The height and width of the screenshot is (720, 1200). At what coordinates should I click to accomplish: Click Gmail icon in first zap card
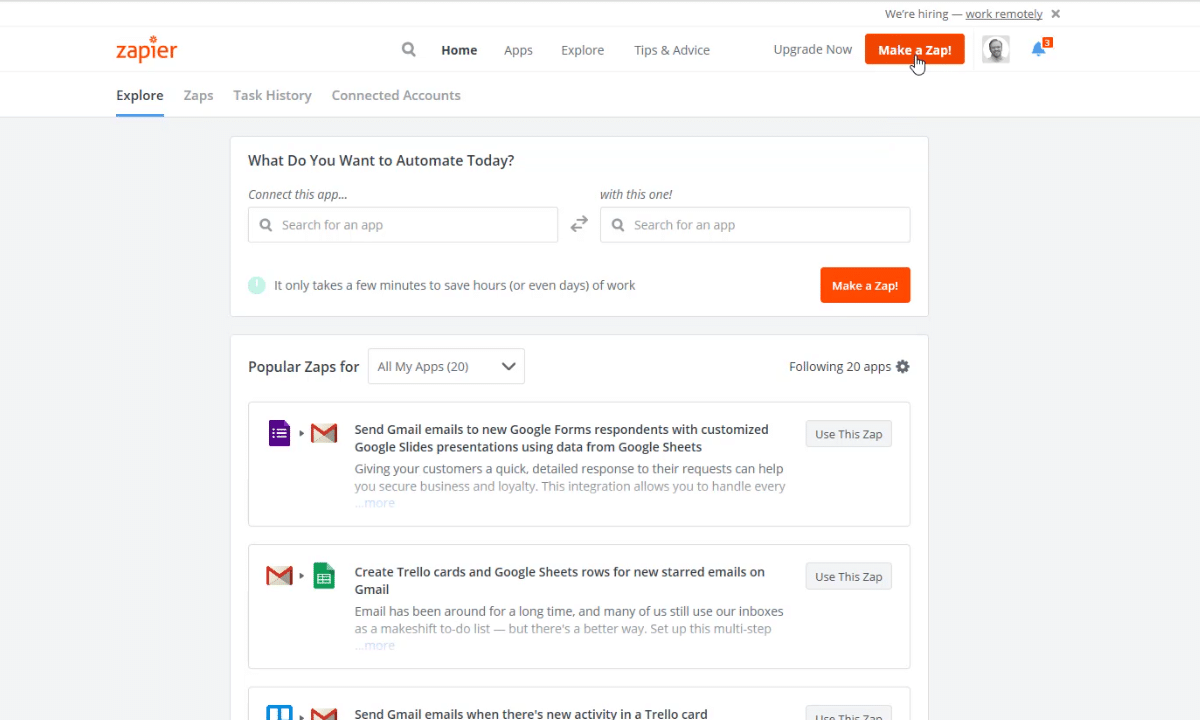pyautogui.click(x=324, y=433)
